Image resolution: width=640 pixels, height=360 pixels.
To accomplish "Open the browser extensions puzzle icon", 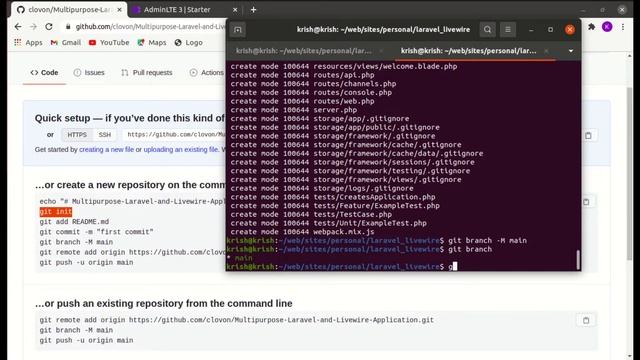I will 591,27.
